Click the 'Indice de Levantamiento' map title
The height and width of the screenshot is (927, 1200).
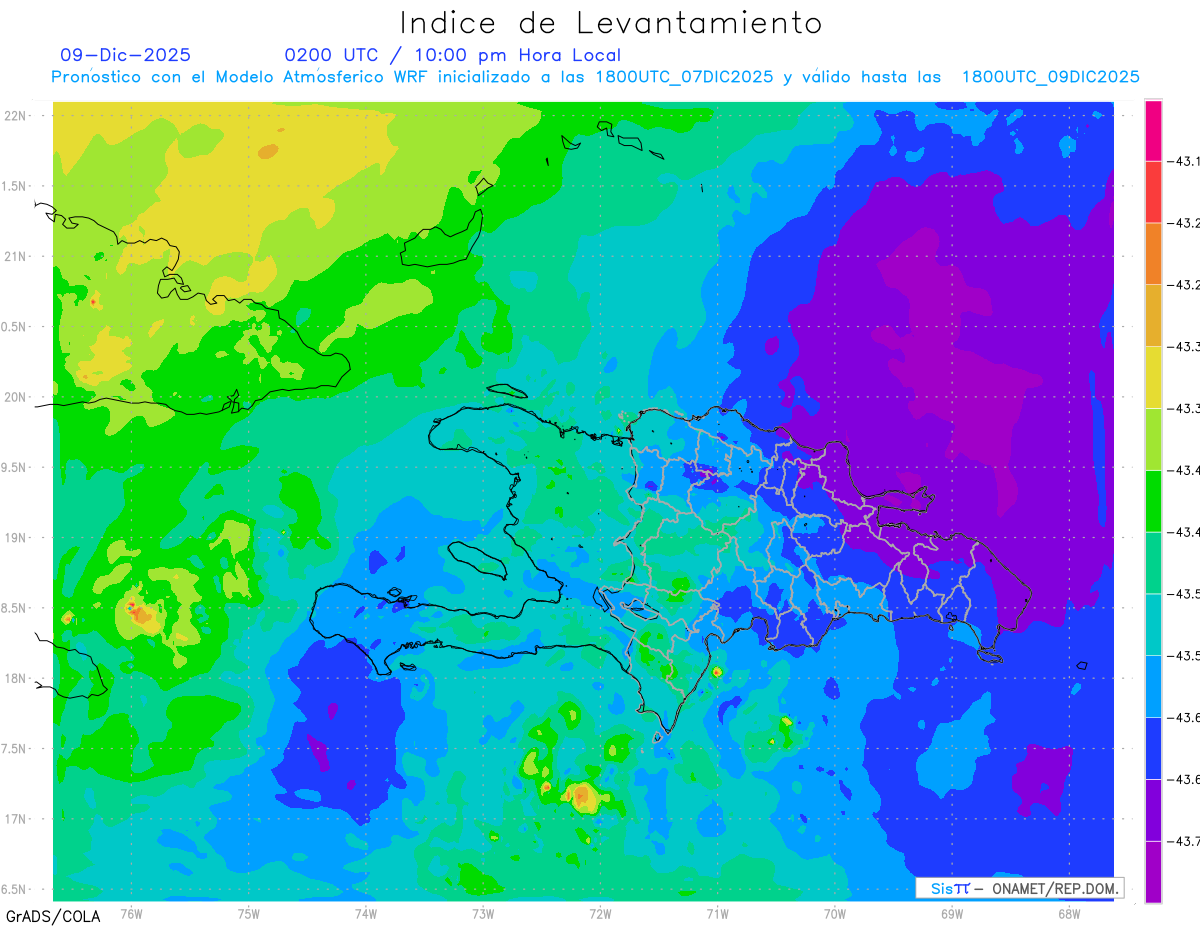(610, 23)
